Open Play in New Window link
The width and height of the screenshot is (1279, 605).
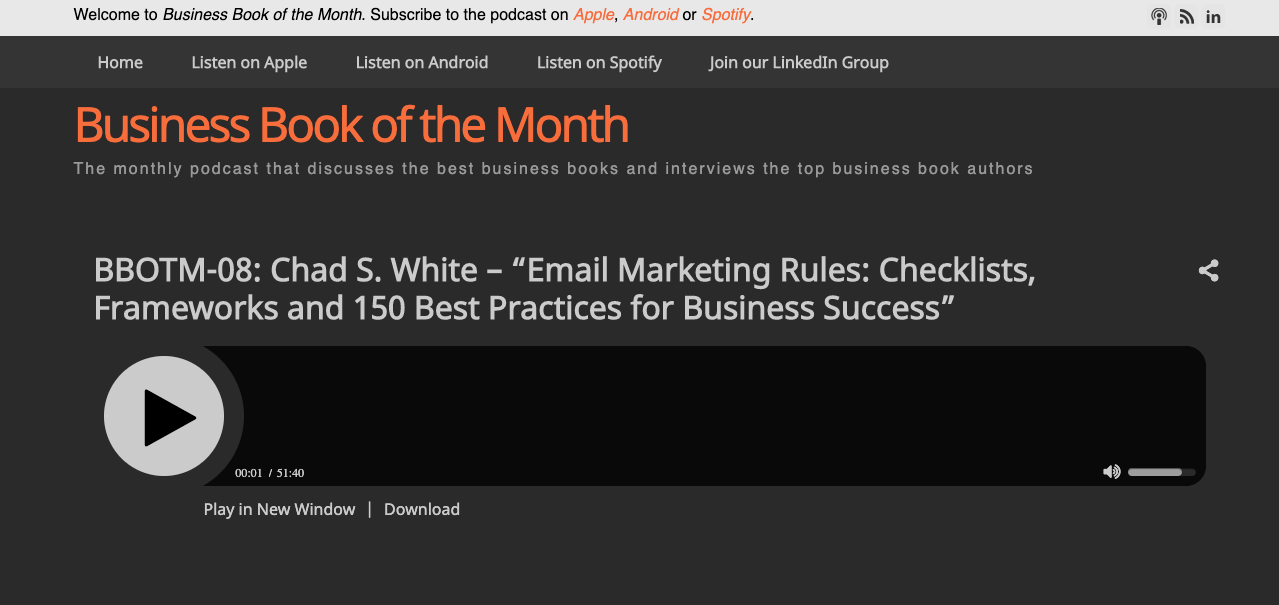click(x=279, y=509)
